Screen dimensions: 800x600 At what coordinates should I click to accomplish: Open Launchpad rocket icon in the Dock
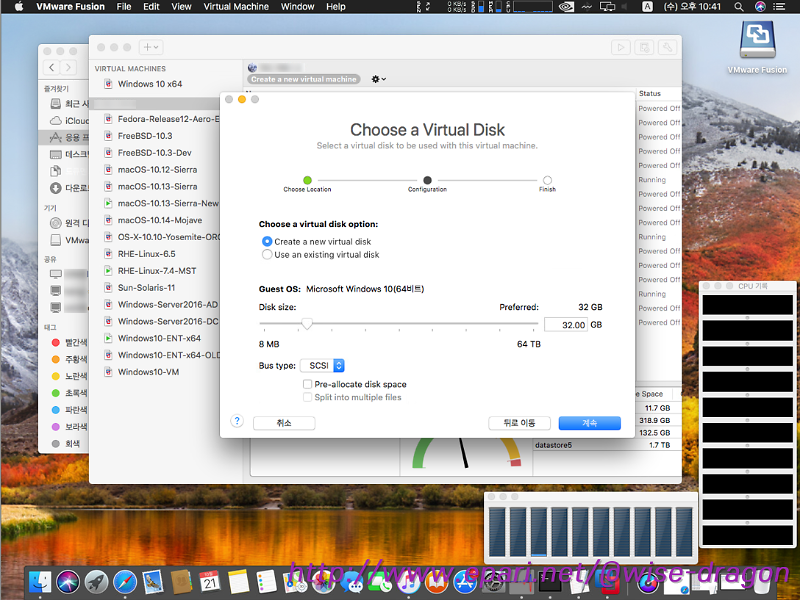coord(96,582)
